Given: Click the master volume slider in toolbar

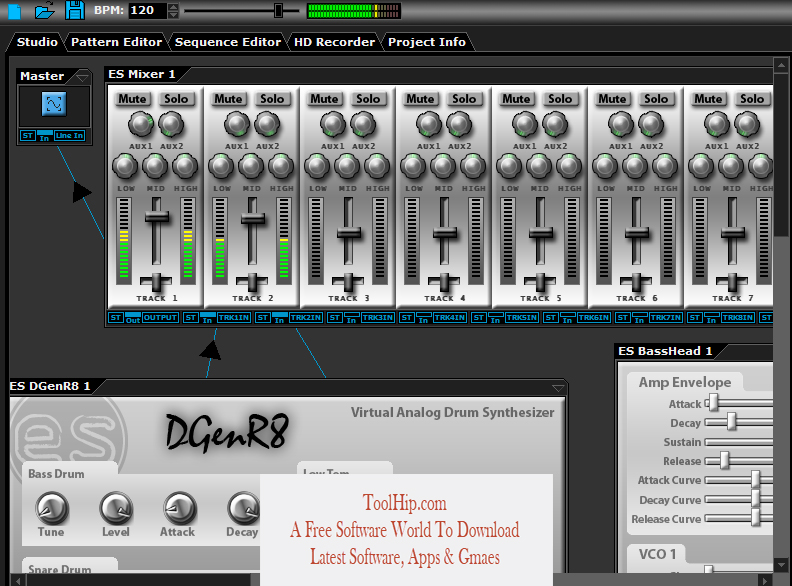Looking at the screenshot, I should pos(278,11).
